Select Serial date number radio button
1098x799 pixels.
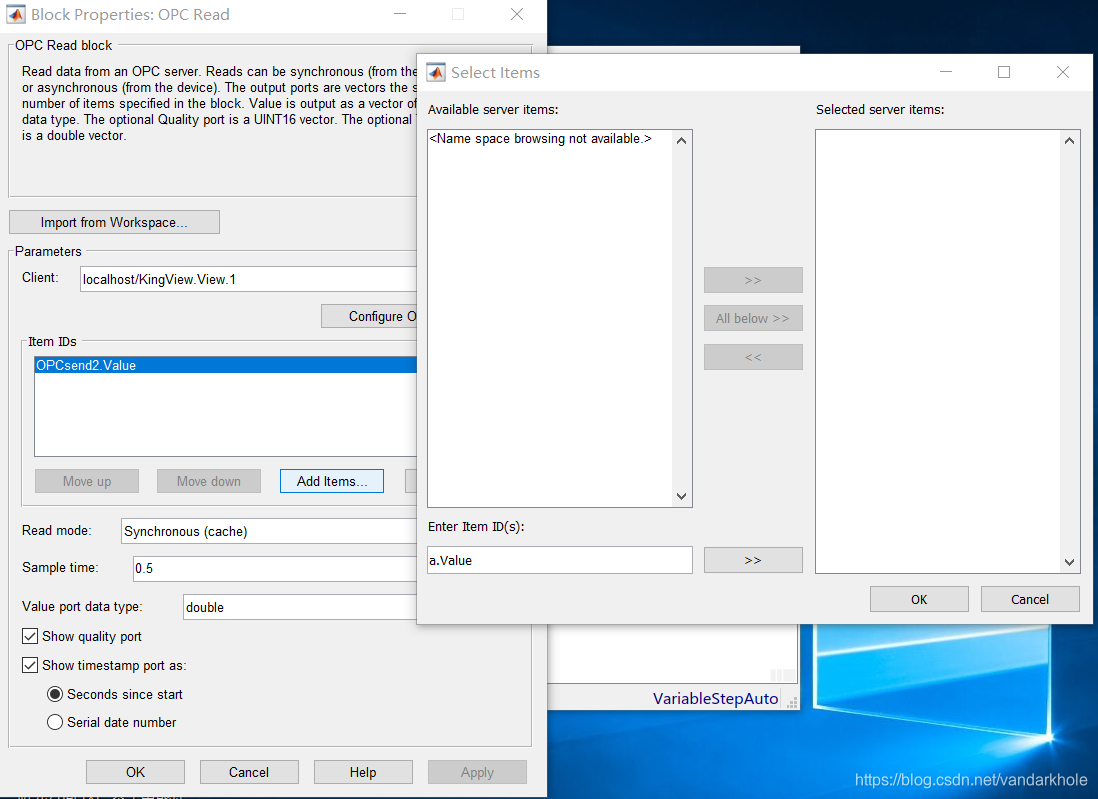pos(55,722)
